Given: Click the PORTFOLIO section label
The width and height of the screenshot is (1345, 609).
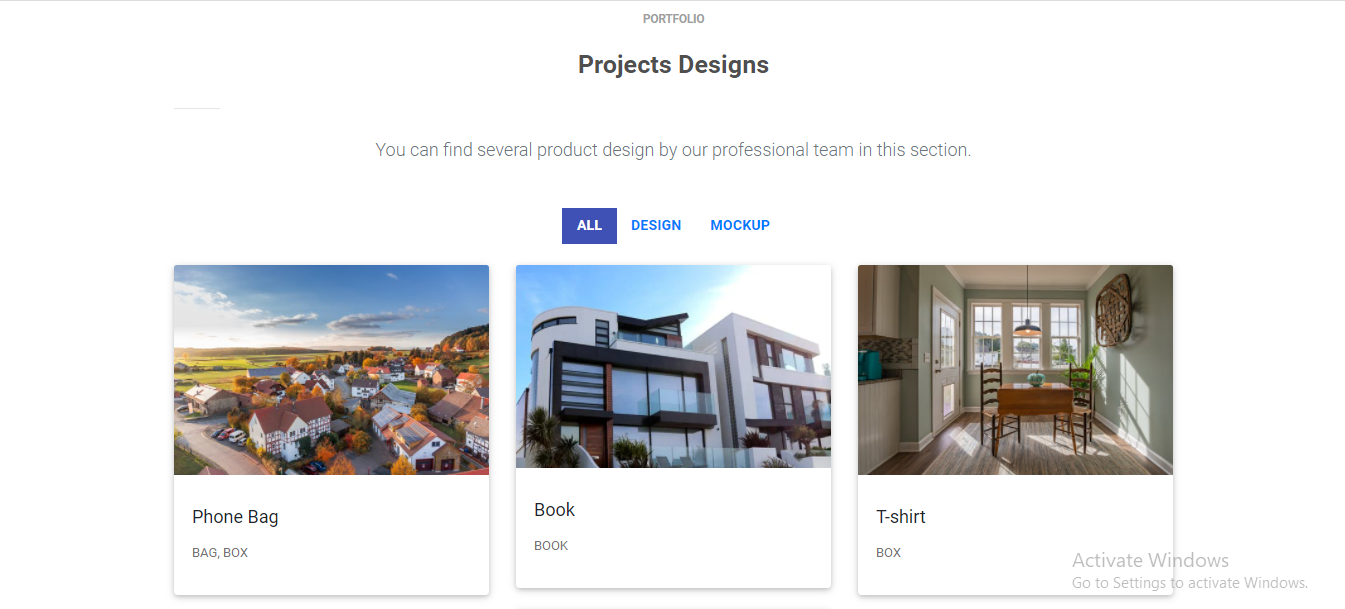Looking at the screenshot, I should click(673, 19).
